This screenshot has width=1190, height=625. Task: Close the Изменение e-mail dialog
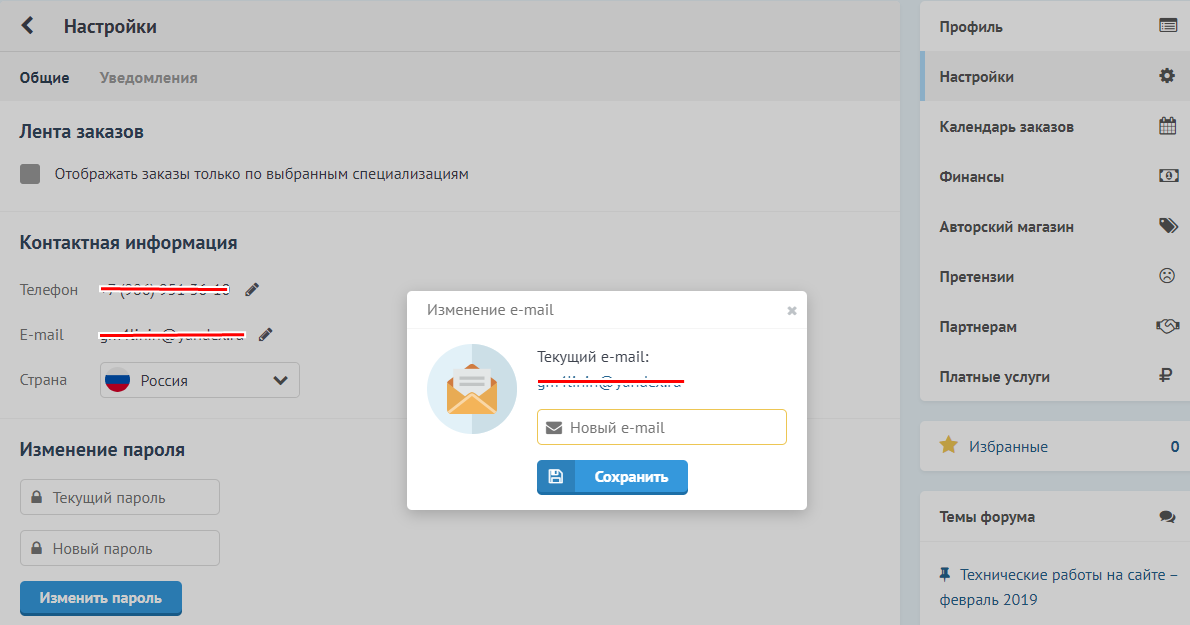(x=792, y=310)
